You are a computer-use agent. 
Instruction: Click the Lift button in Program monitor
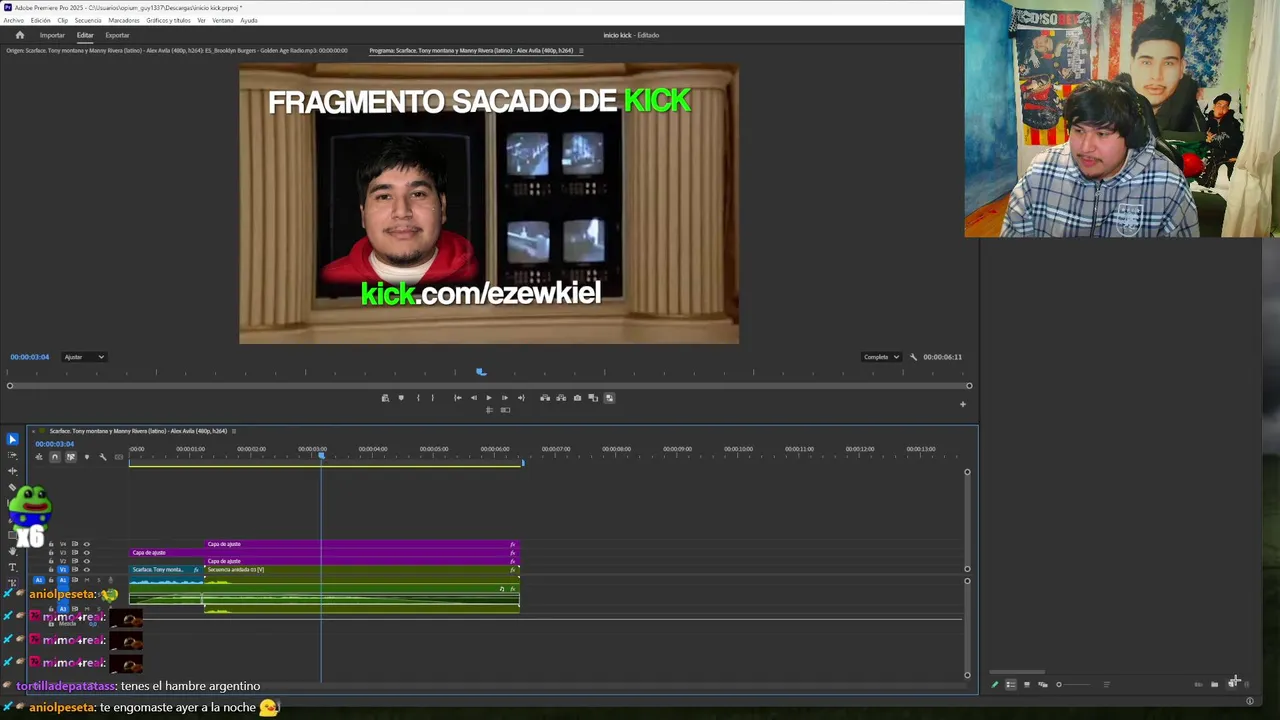(545, 398)
